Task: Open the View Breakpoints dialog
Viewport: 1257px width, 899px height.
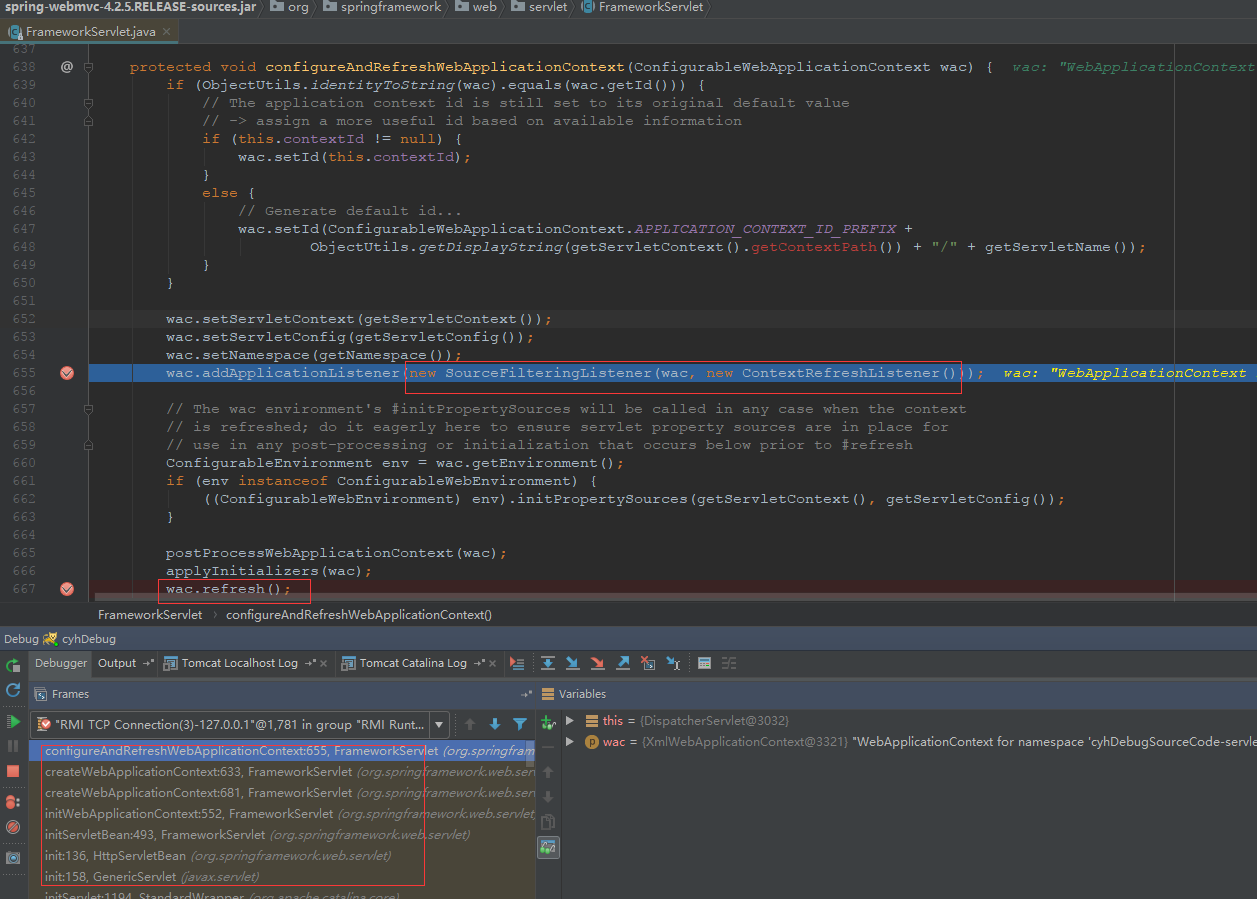Action: [x=13, y=802]
